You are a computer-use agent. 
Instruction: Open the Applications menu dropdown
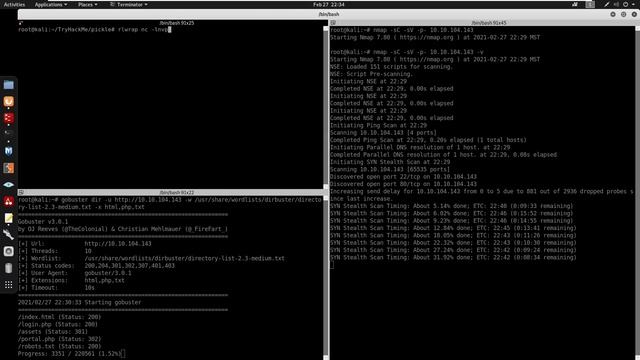(51, 4)
